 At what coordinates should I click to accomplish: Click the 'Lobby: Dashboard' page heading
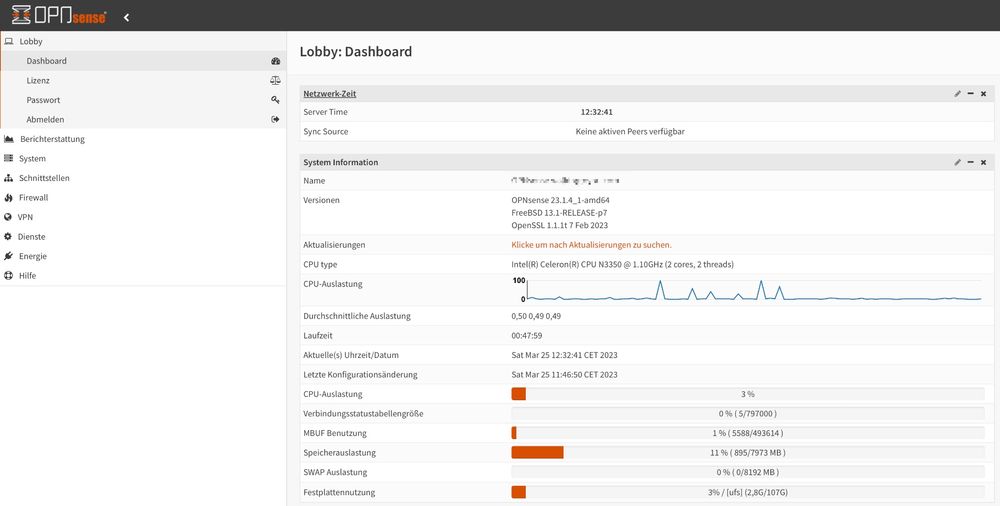click(x=356, y=52)
